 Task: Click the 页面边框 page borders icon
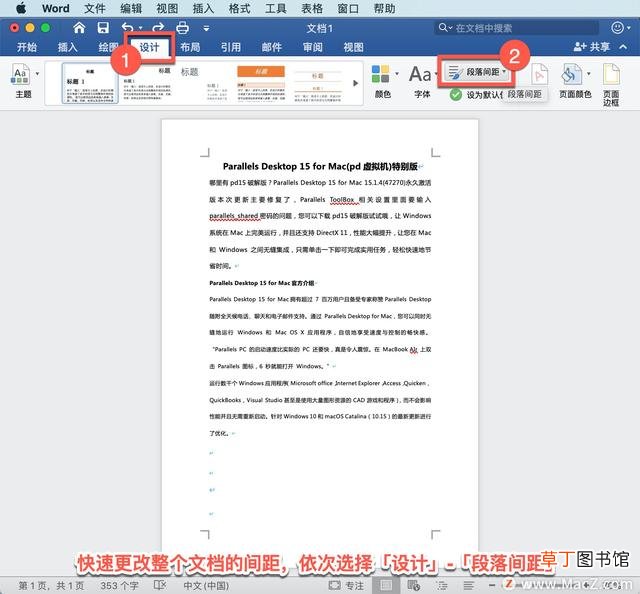pyautogui.click(x=611, y=74)
